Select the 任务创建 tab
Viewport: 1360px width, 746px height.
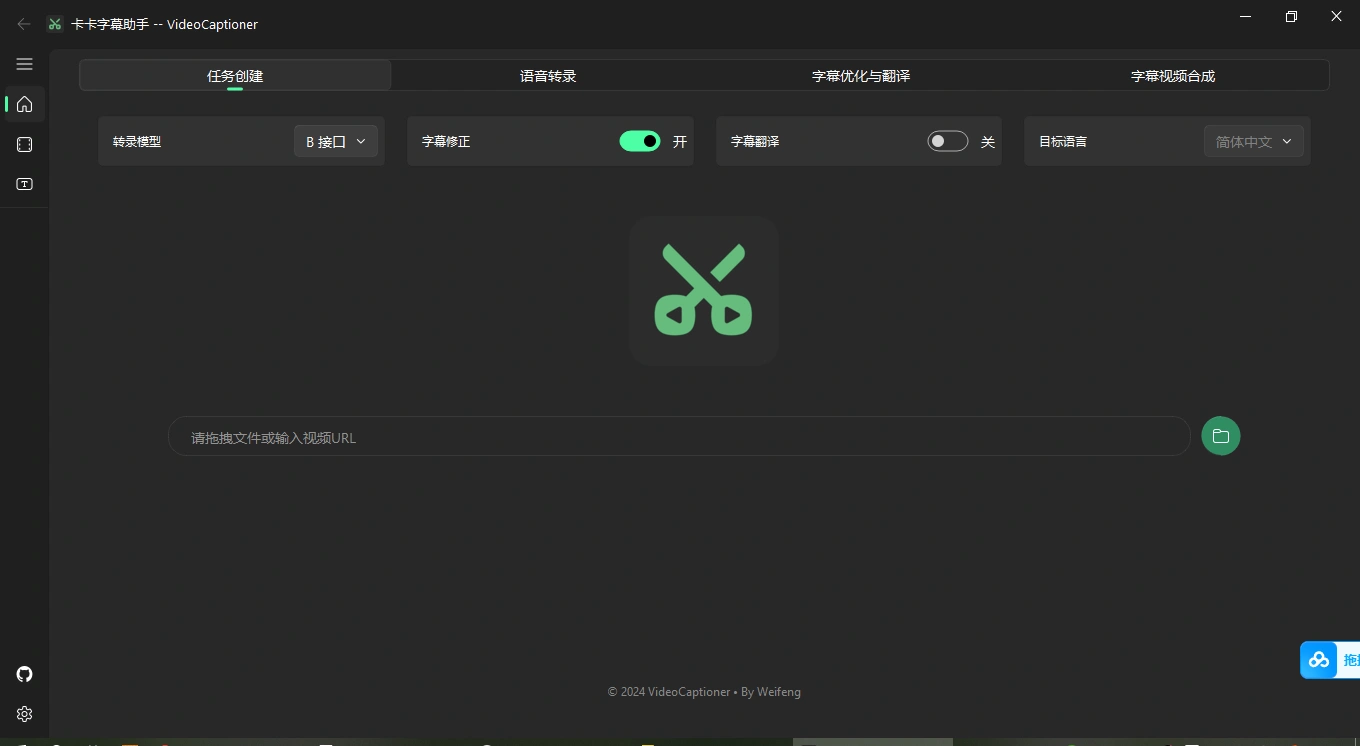point(235,76)
